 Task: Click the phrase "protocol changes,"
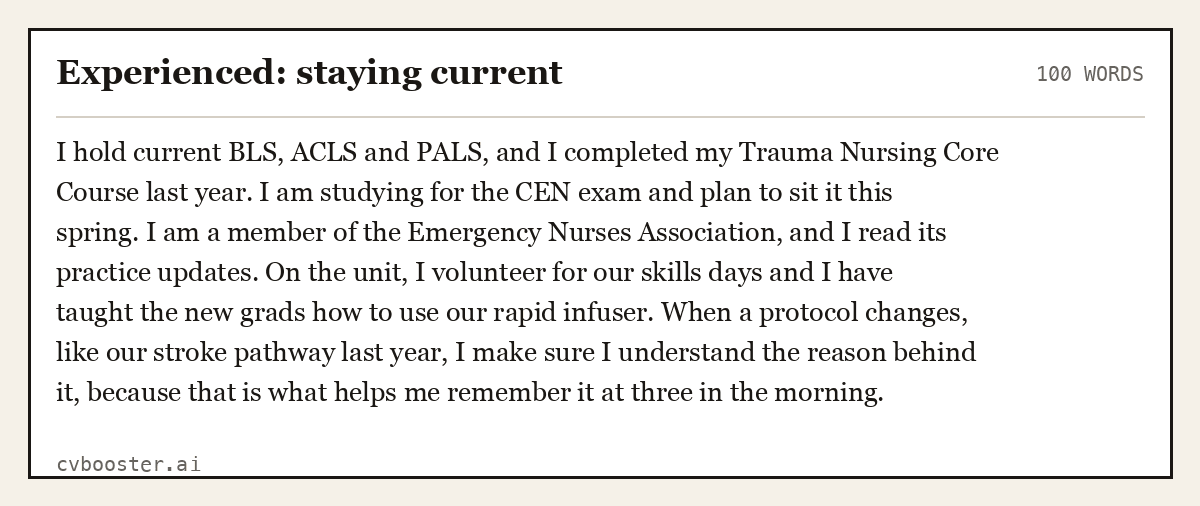(x=863, y=313)
